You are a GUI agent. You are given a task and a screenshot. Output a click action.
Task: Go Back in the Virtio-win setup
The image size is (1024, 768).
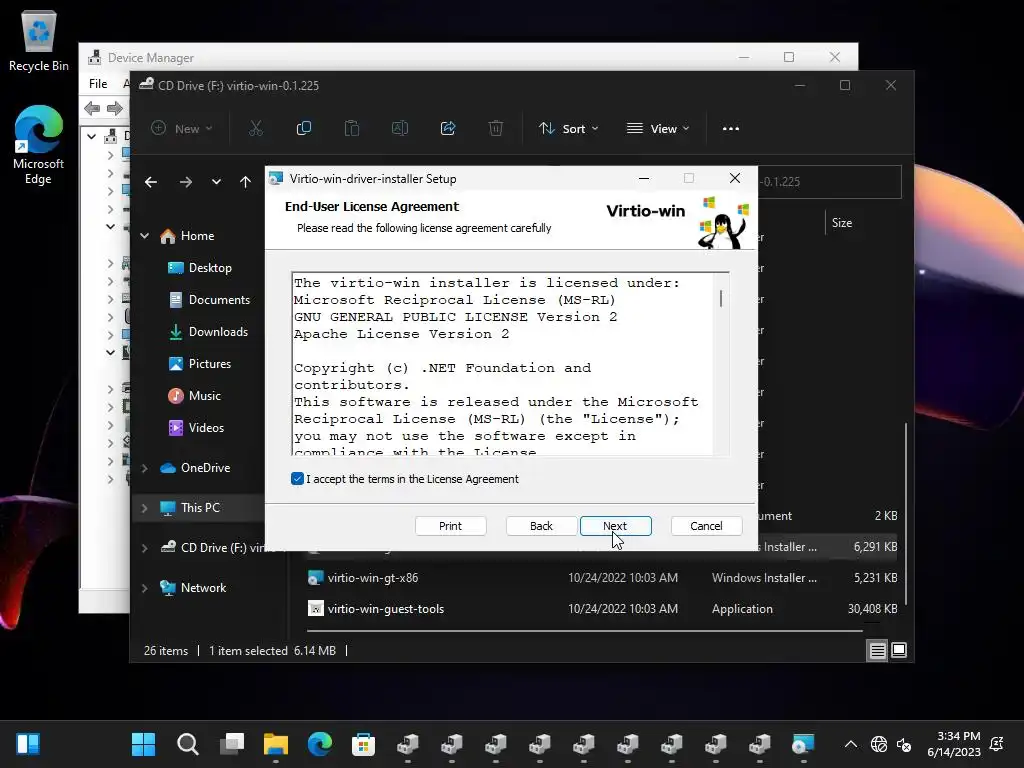coord(541,526)
